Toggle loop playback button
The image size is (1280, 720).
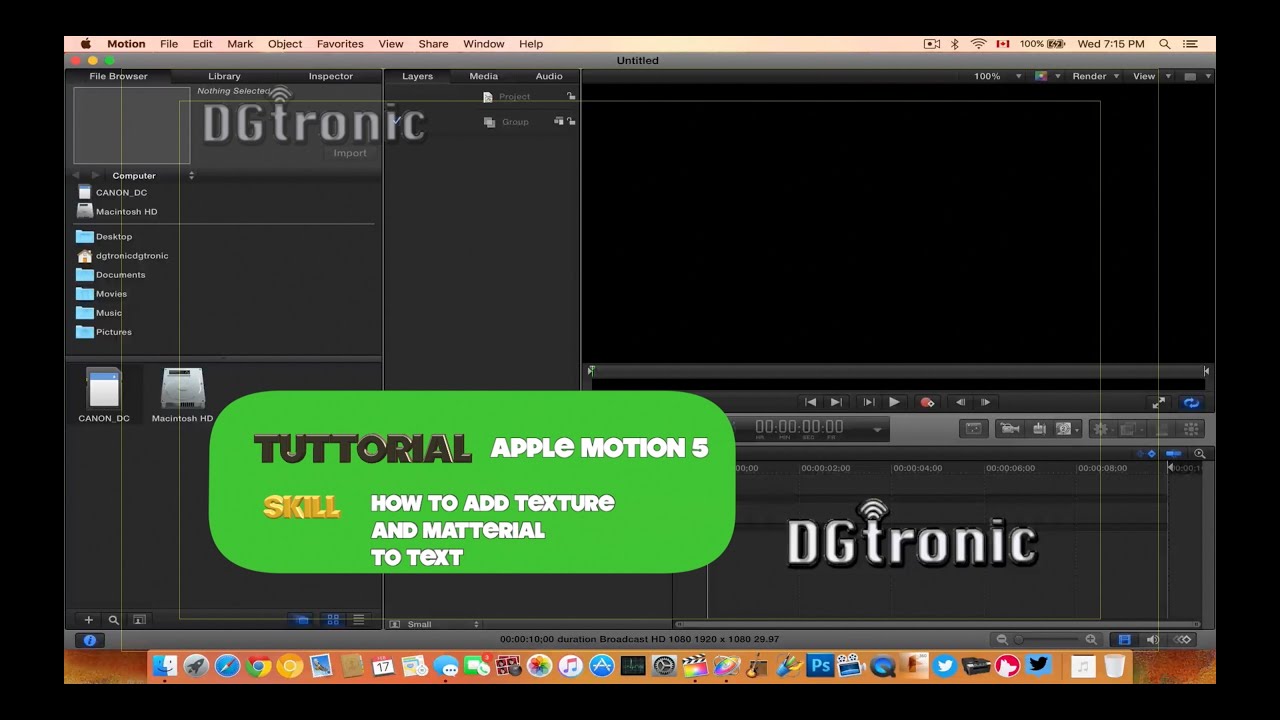(1191, 402)
